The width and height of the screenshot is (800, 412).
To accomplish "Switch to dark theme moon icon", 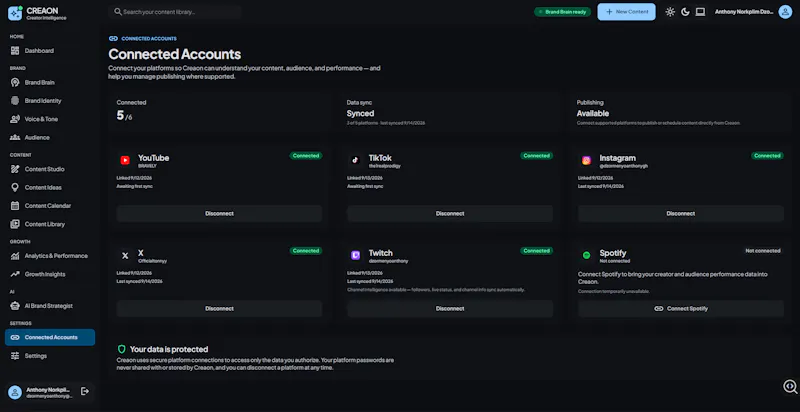I will [685, 12].
